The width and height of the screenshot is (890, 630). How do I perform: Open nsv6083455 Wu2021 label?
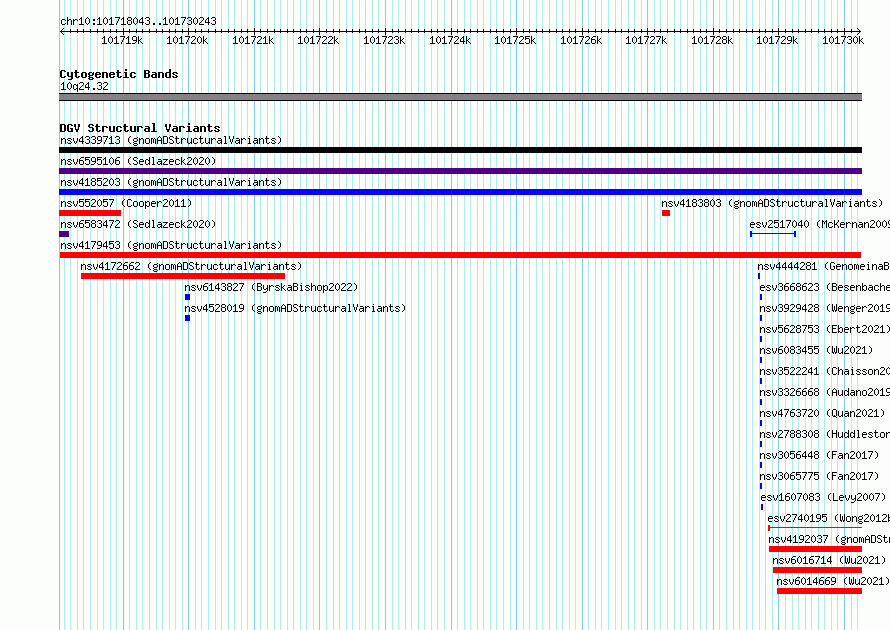click(x=816, y=350)
